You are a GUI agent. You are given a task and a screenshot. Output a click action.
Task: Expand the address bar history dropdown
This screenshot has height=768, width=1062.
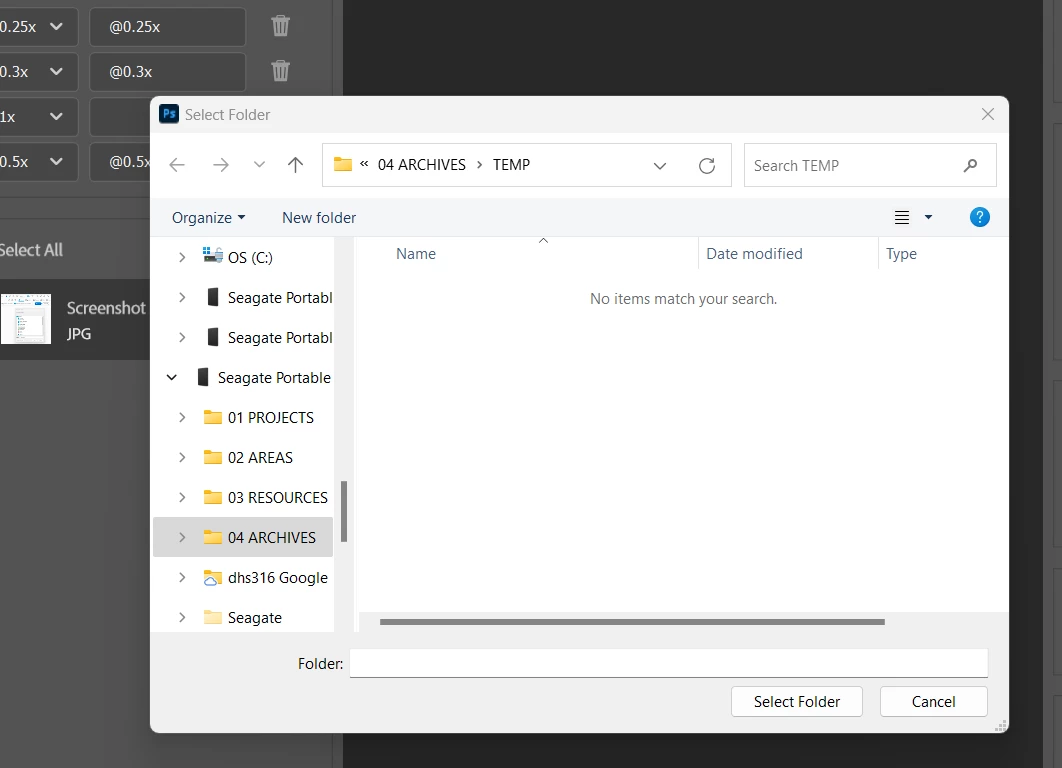pos(660,165)
